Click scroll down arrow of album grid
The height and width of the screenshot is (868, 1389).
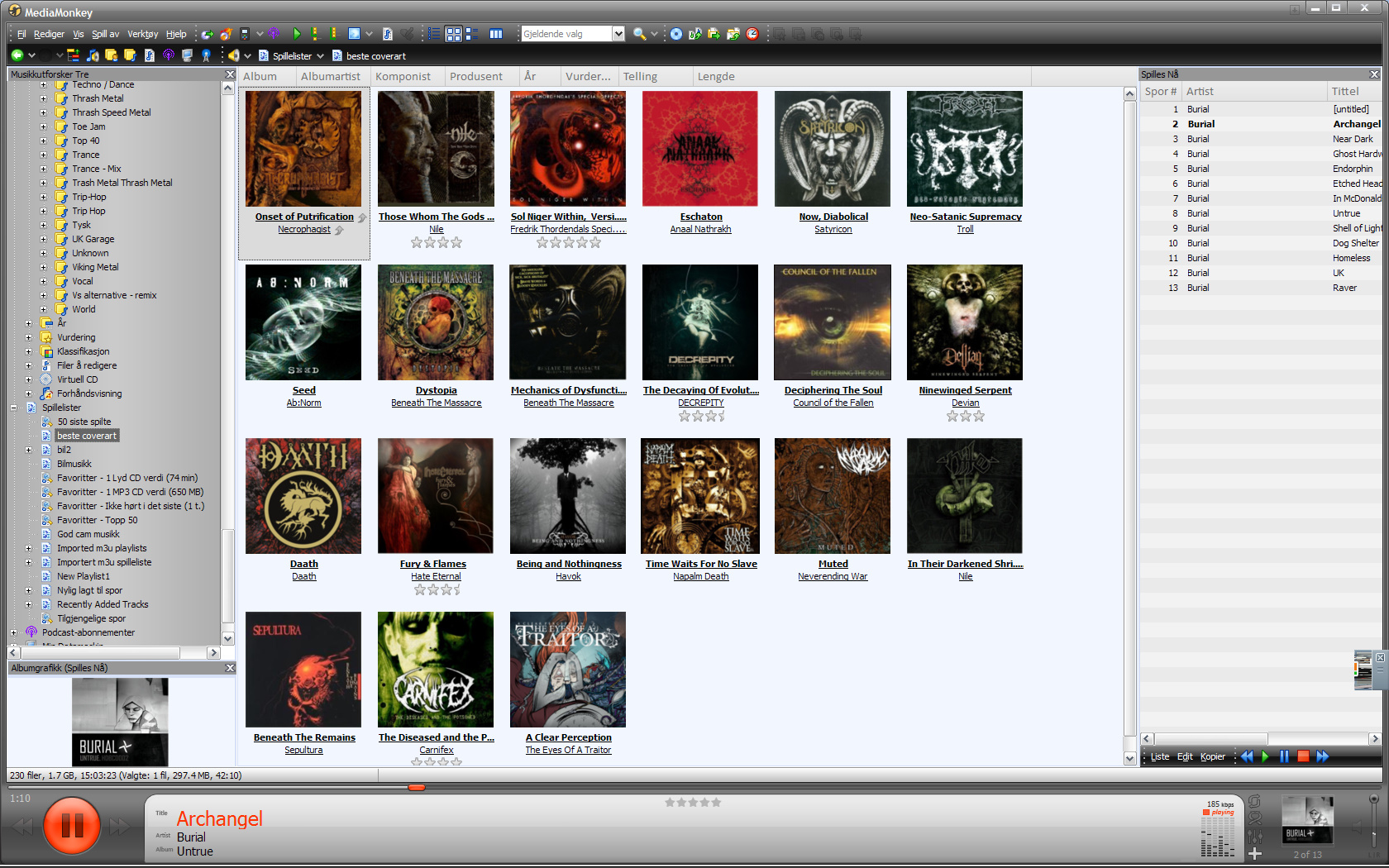click(1129, 758)
